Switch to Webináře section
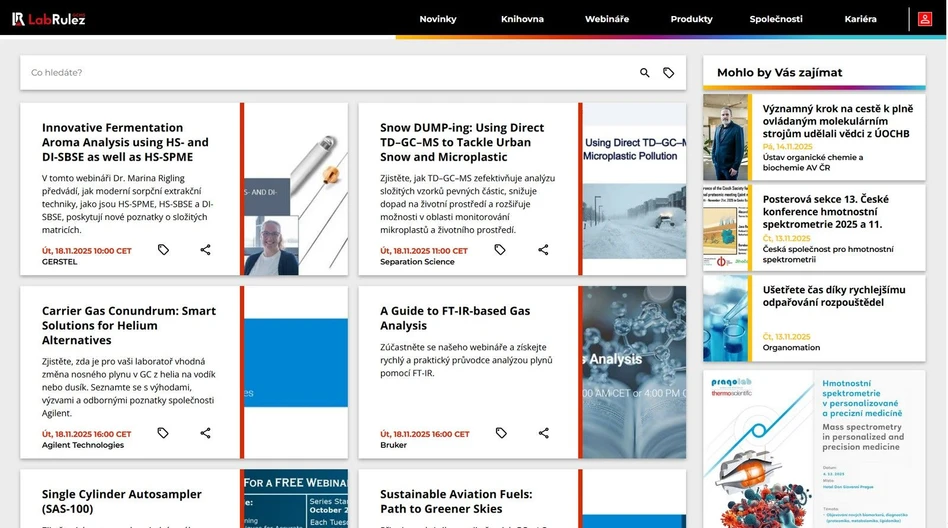This screenshot has width=948, height=528. (607, 19)
